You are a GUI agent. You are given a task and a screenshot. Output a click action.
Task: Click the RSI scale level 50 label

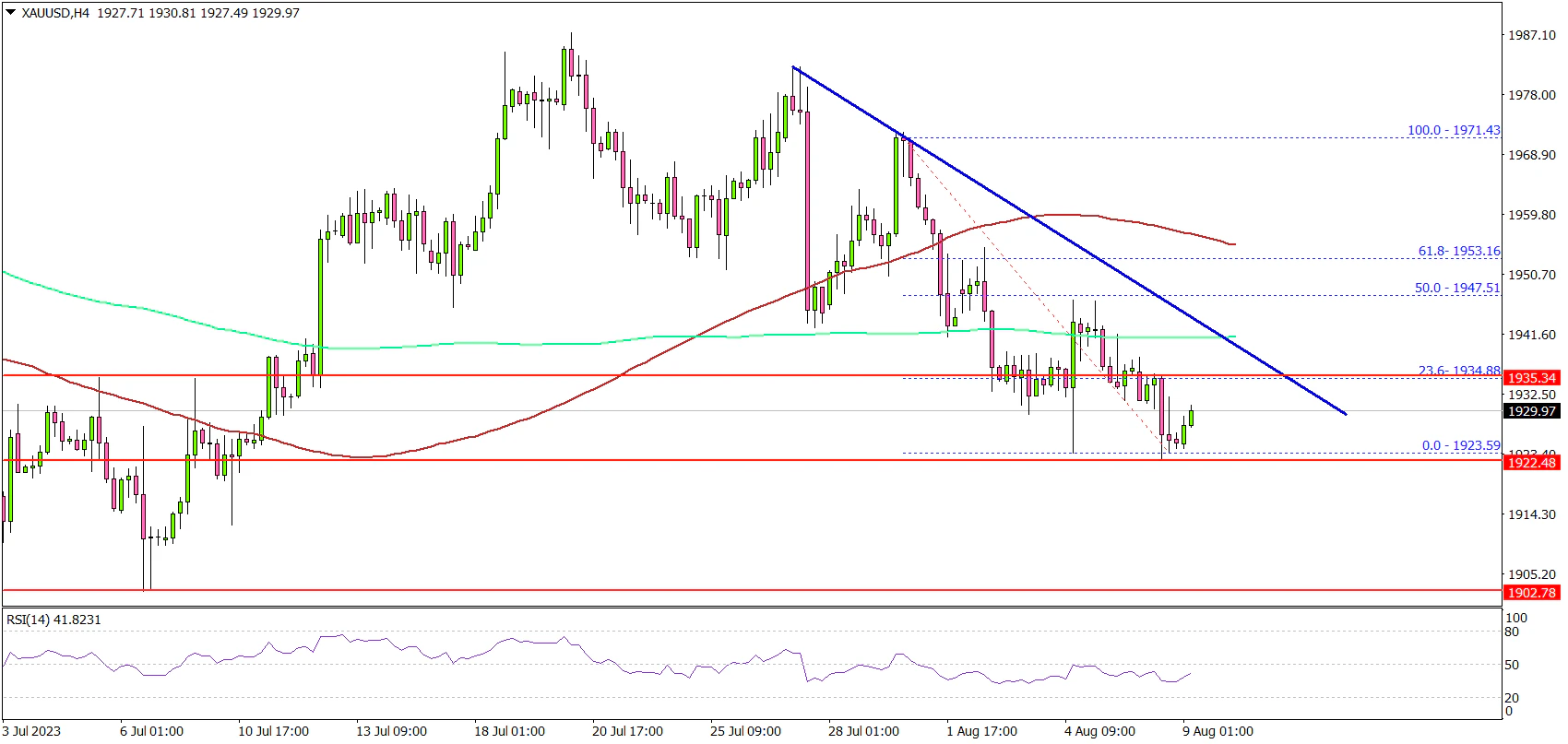click(x=1511, y=665)
